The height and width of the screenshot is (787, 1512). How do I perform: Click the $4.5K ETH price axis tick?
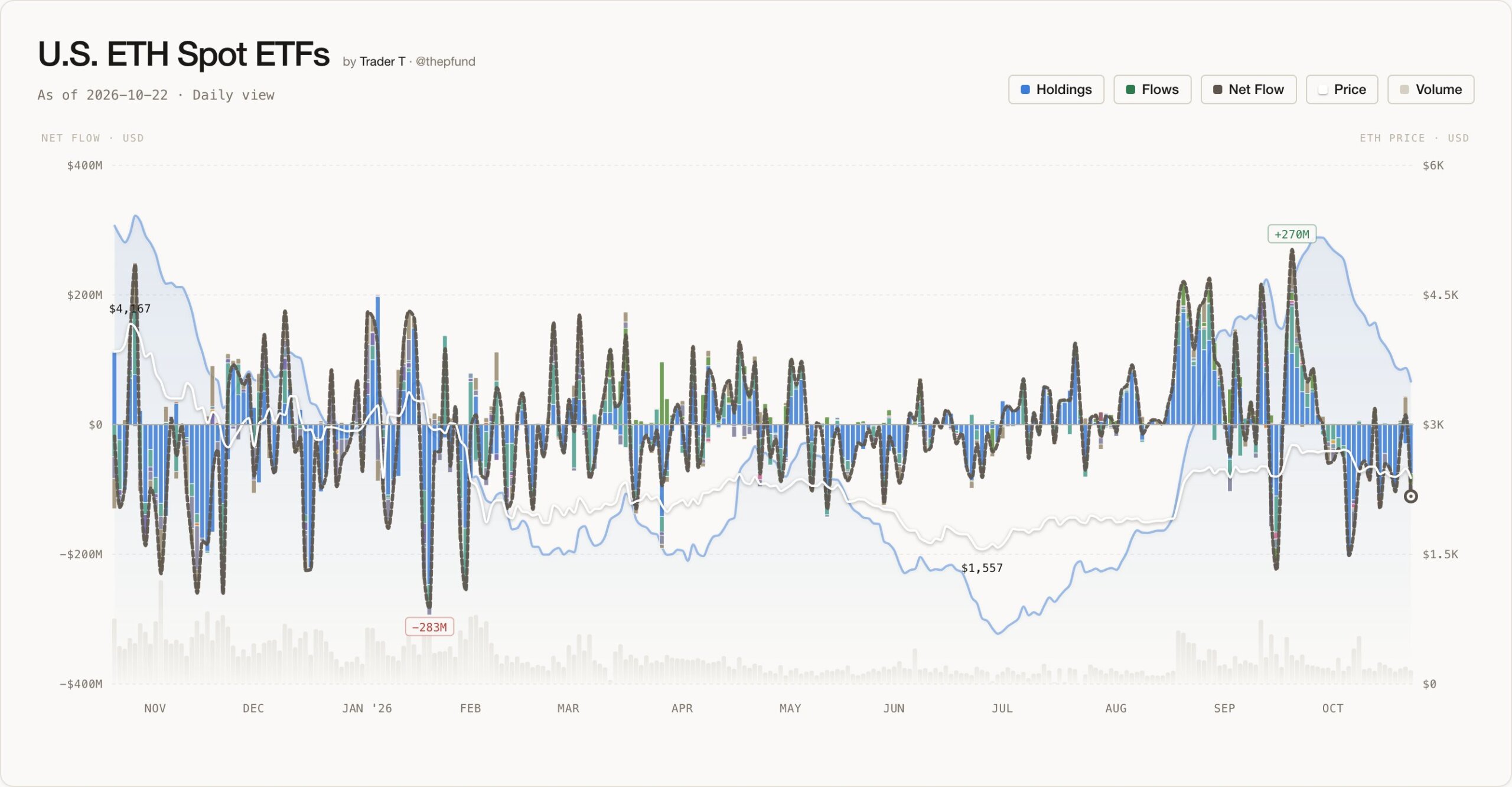tap(1440, 295)
